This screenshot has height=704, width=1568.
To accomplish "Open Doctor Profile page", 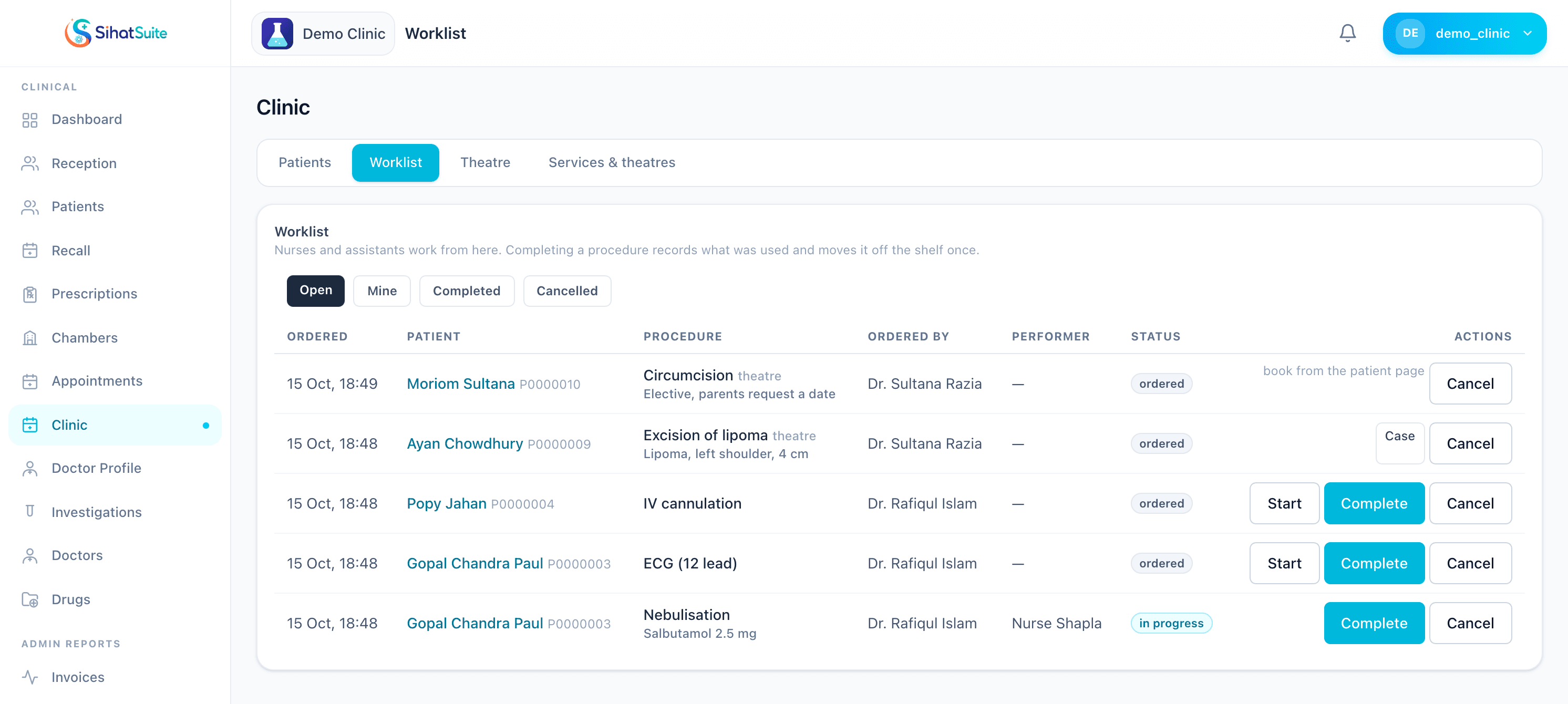I will pyautogui.click(x=115, y=468).
